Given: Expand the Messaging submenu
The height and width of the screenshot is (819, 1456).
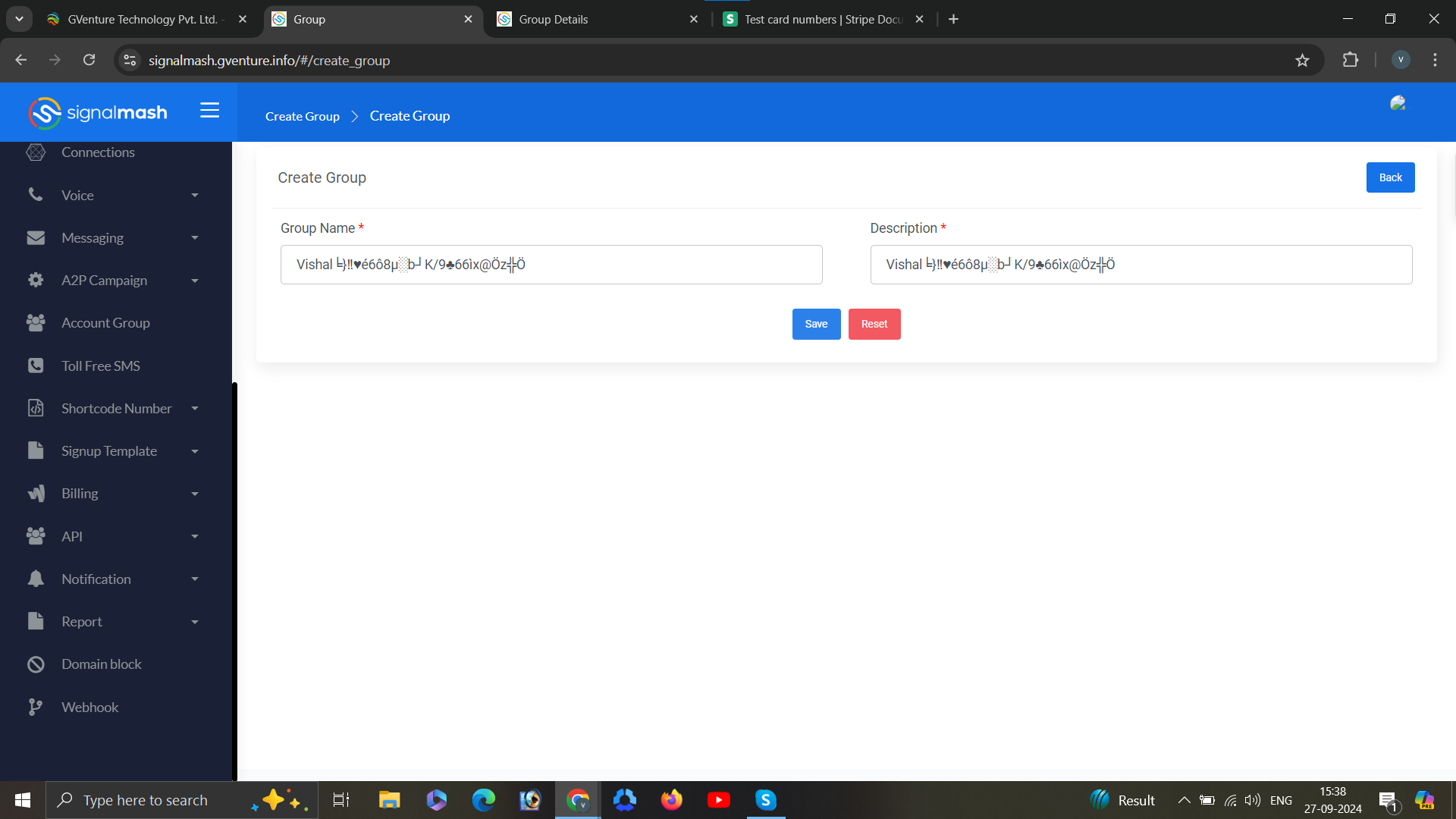Looking at the screenshot, I should (195, 238).
